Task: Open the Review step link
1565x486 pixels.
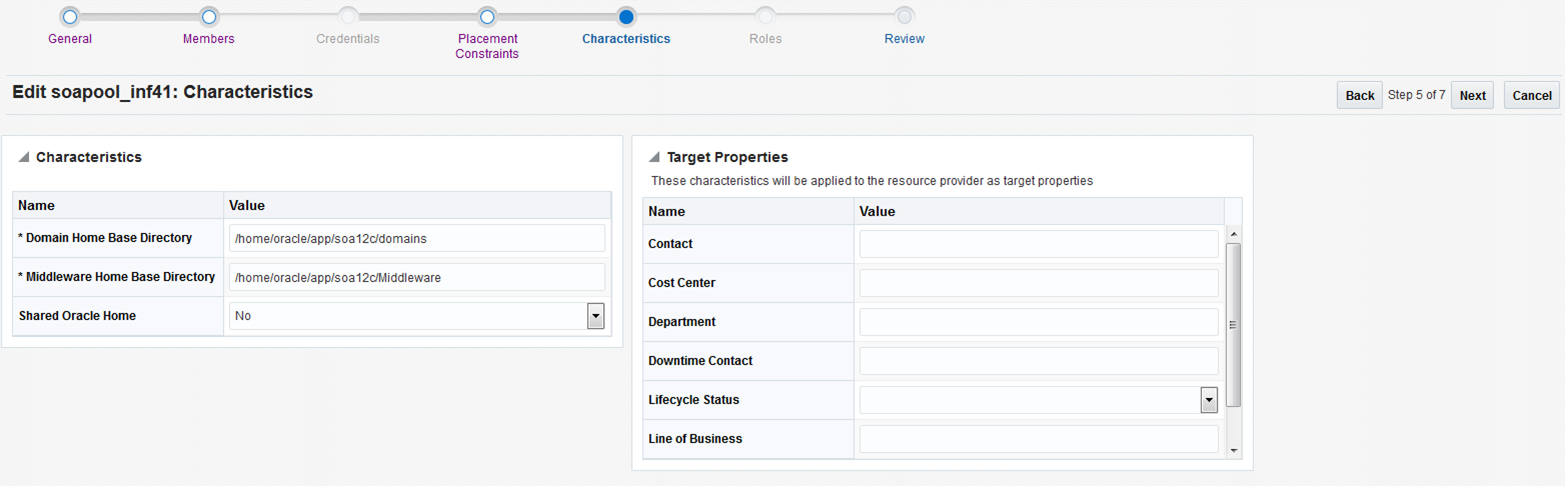Action: pyautogui.click(x=904, y=39)
